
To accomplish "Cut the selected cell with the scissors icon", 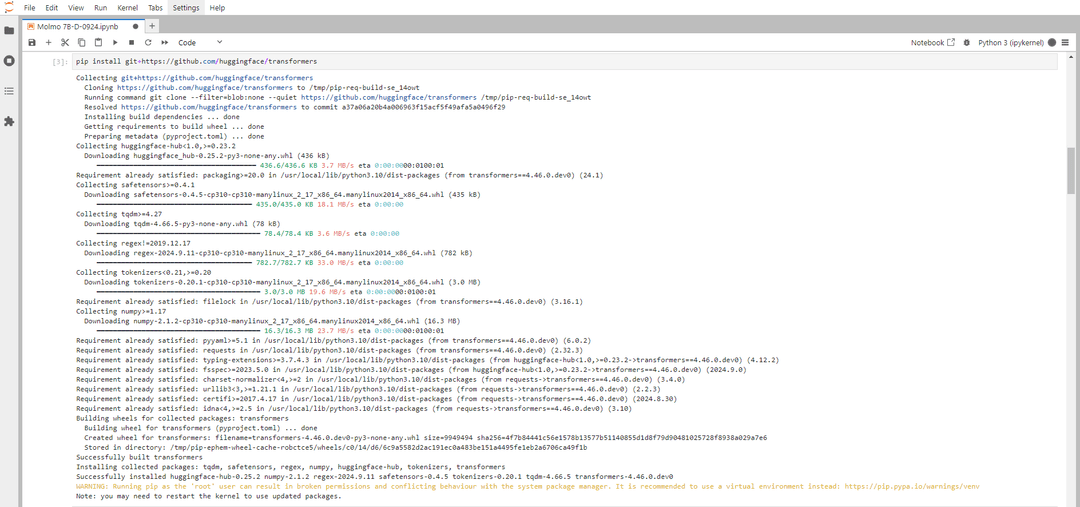I will coord(65,43).
